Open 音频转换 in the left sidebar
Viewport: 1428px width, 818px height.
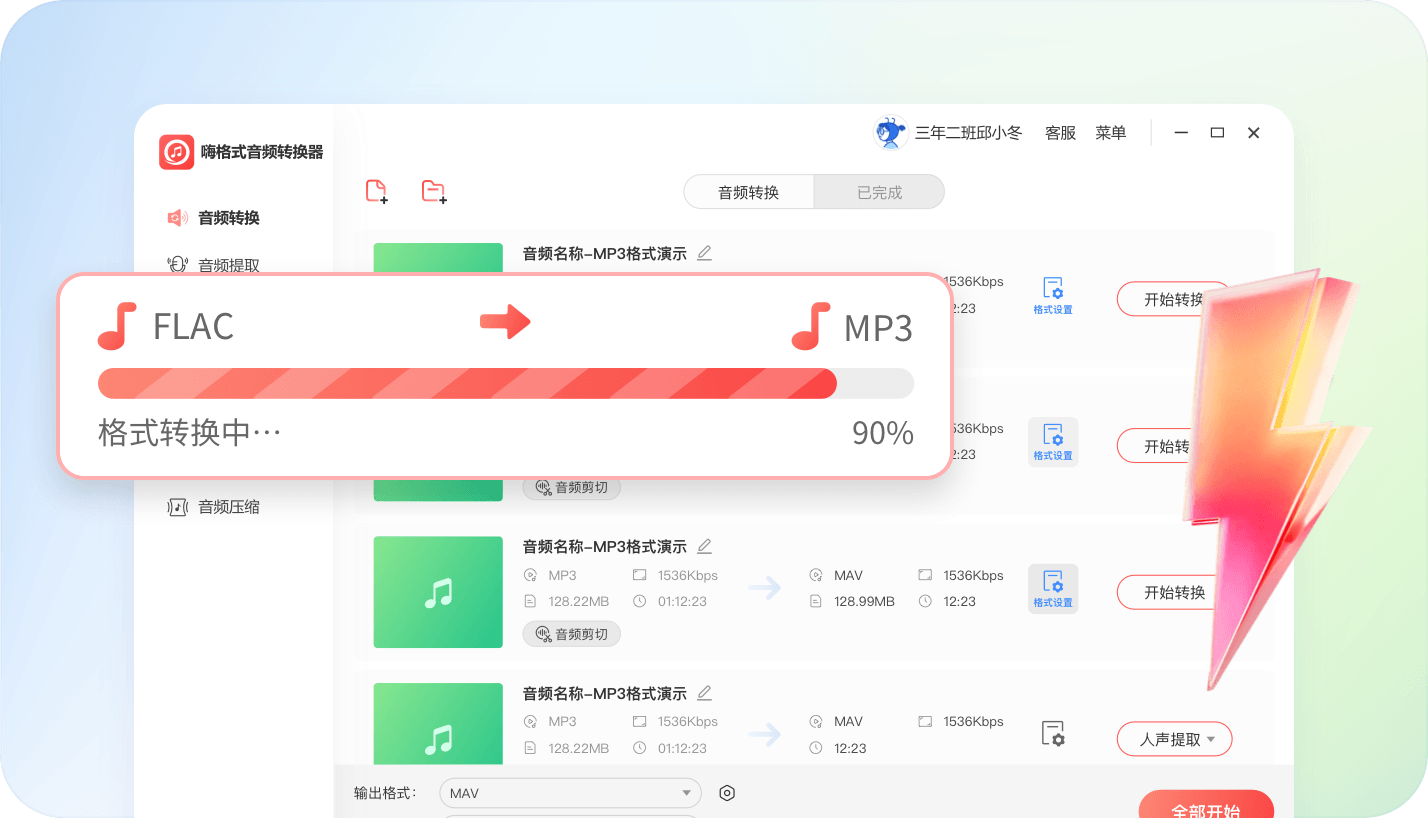tap(213, 218)
